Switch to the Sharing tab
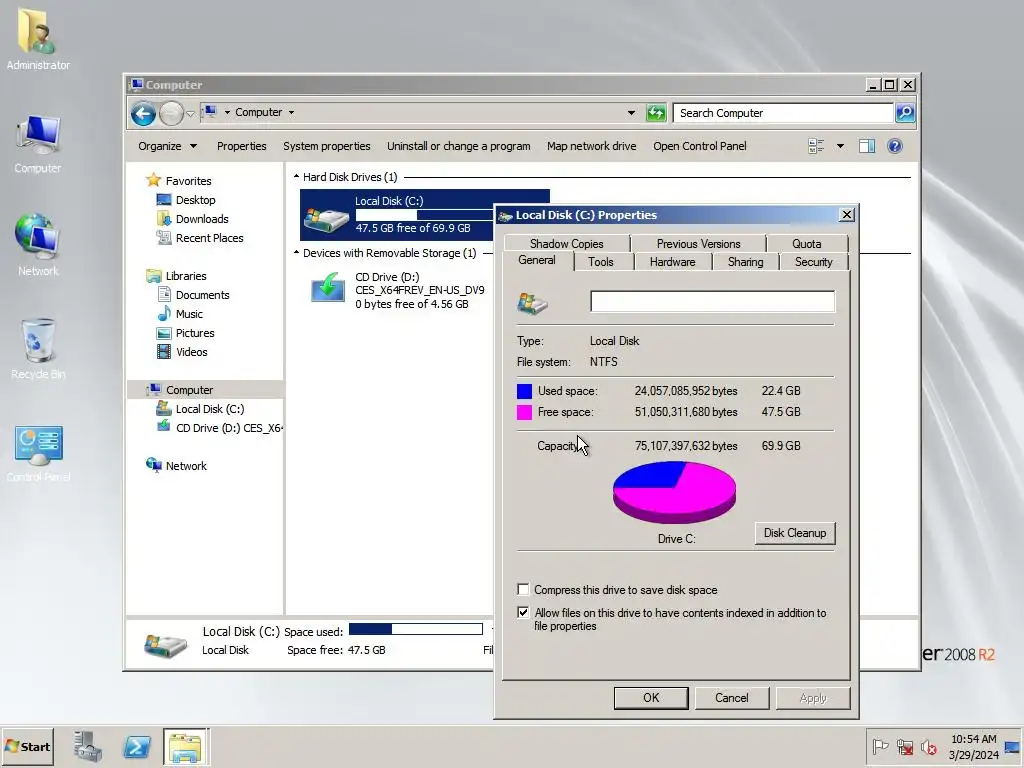1024x768 pixels. coord(745,262)
